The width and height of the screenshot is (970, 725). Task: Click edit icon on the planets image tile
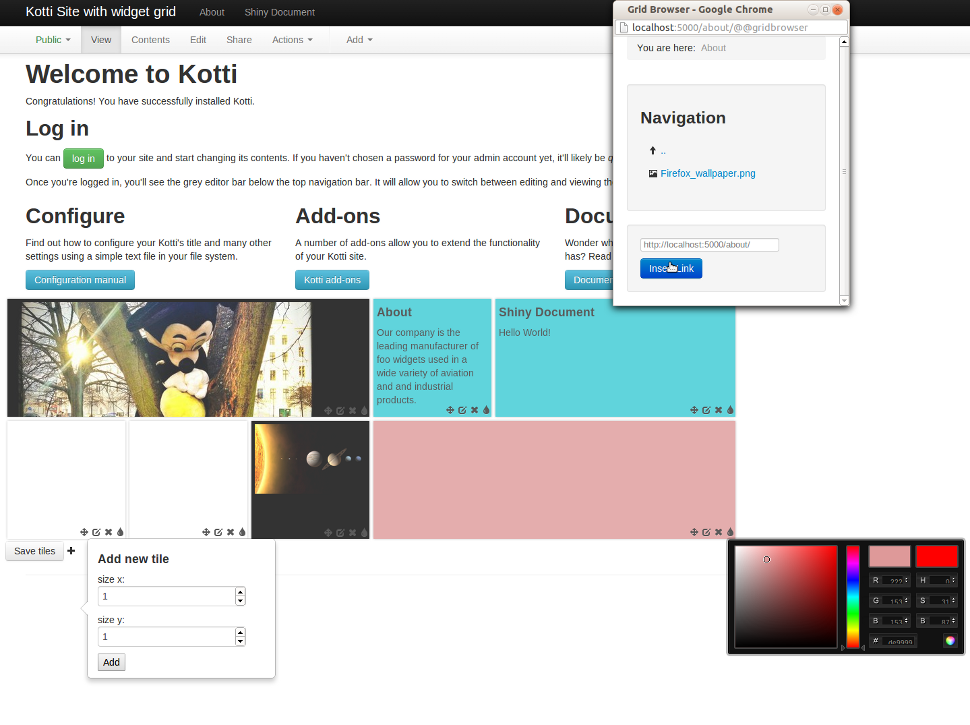tap(340, 533)
